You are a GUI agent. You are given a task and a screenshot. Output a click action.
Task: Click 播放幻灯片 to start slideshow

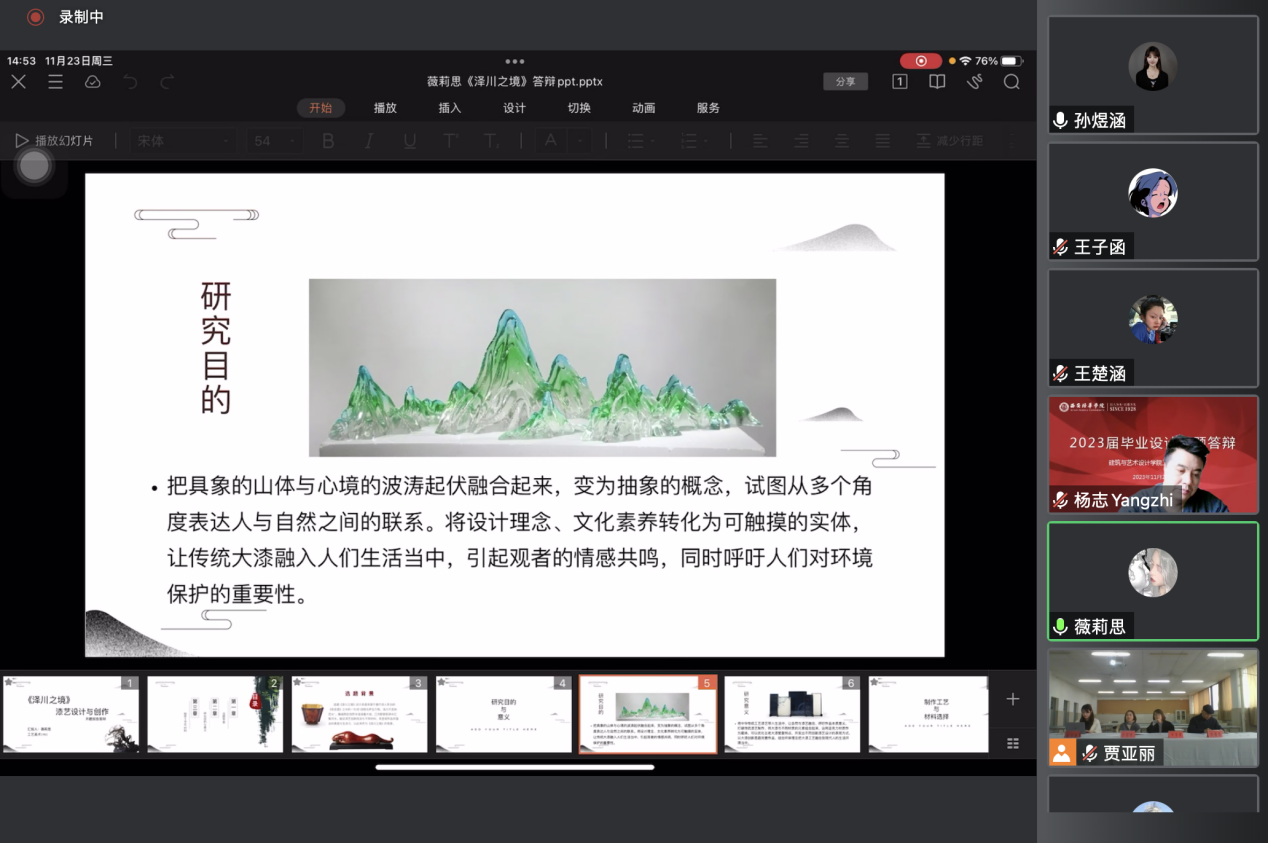click(x=55, y=141)
